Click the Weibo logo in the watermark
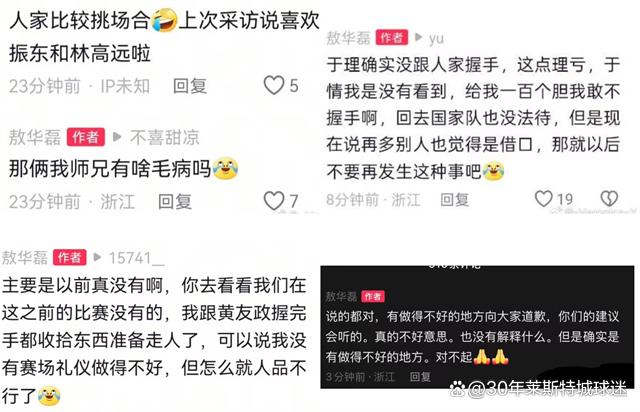The width and height of the screenshot is (640, 412). (x=458, y=388)
